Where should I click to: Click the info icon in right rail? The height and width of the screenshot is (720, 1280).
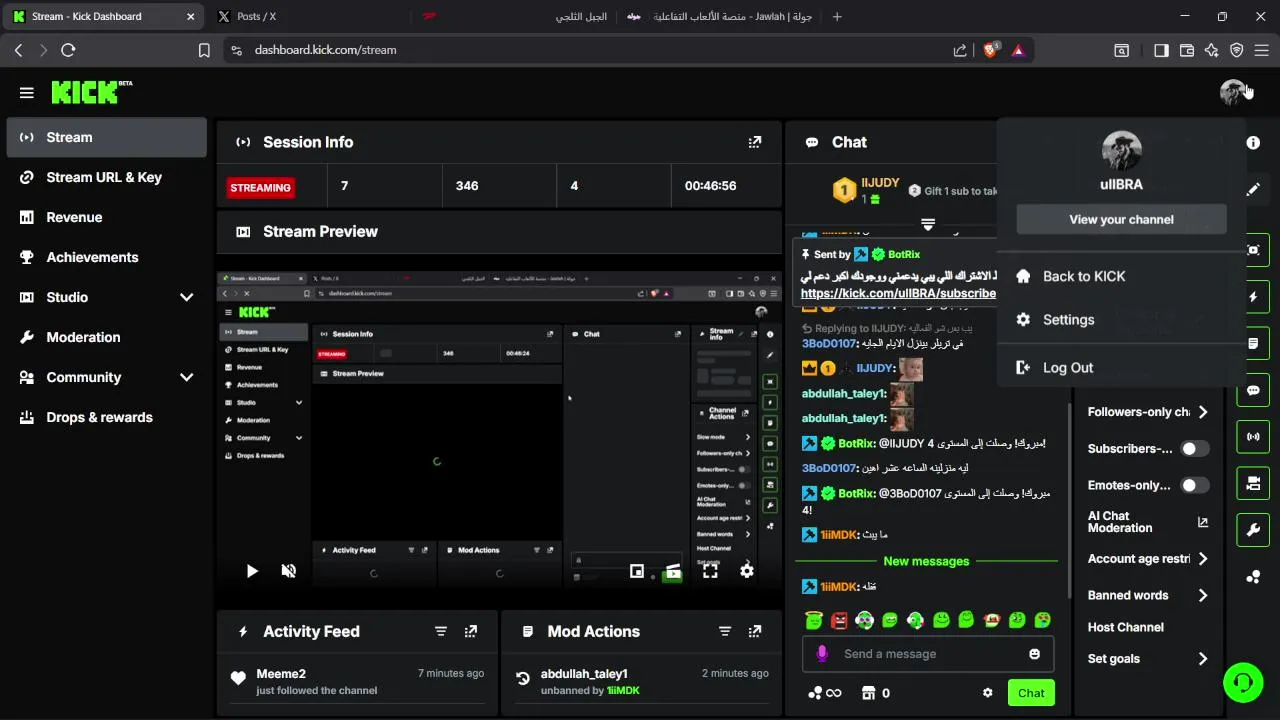[1253, 143]
